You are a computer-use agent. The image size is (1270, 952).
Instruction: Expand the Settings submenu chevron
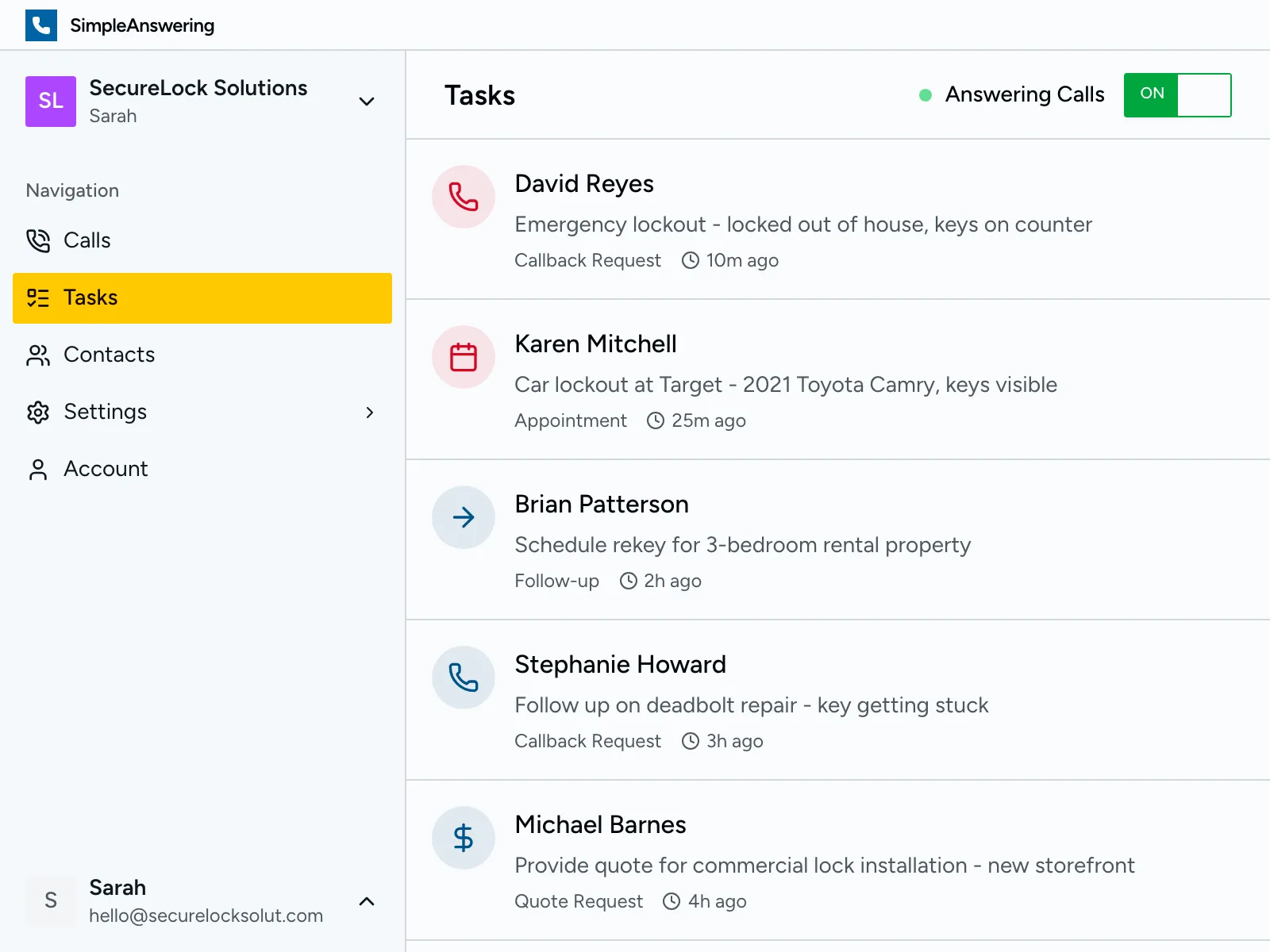tap(369, 413)
